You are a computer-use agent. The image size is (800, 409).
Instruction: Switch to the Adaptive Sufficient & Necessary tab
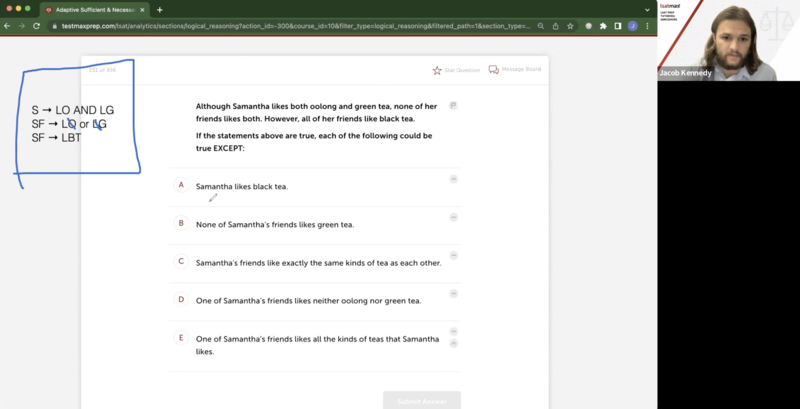coord(95,9)
